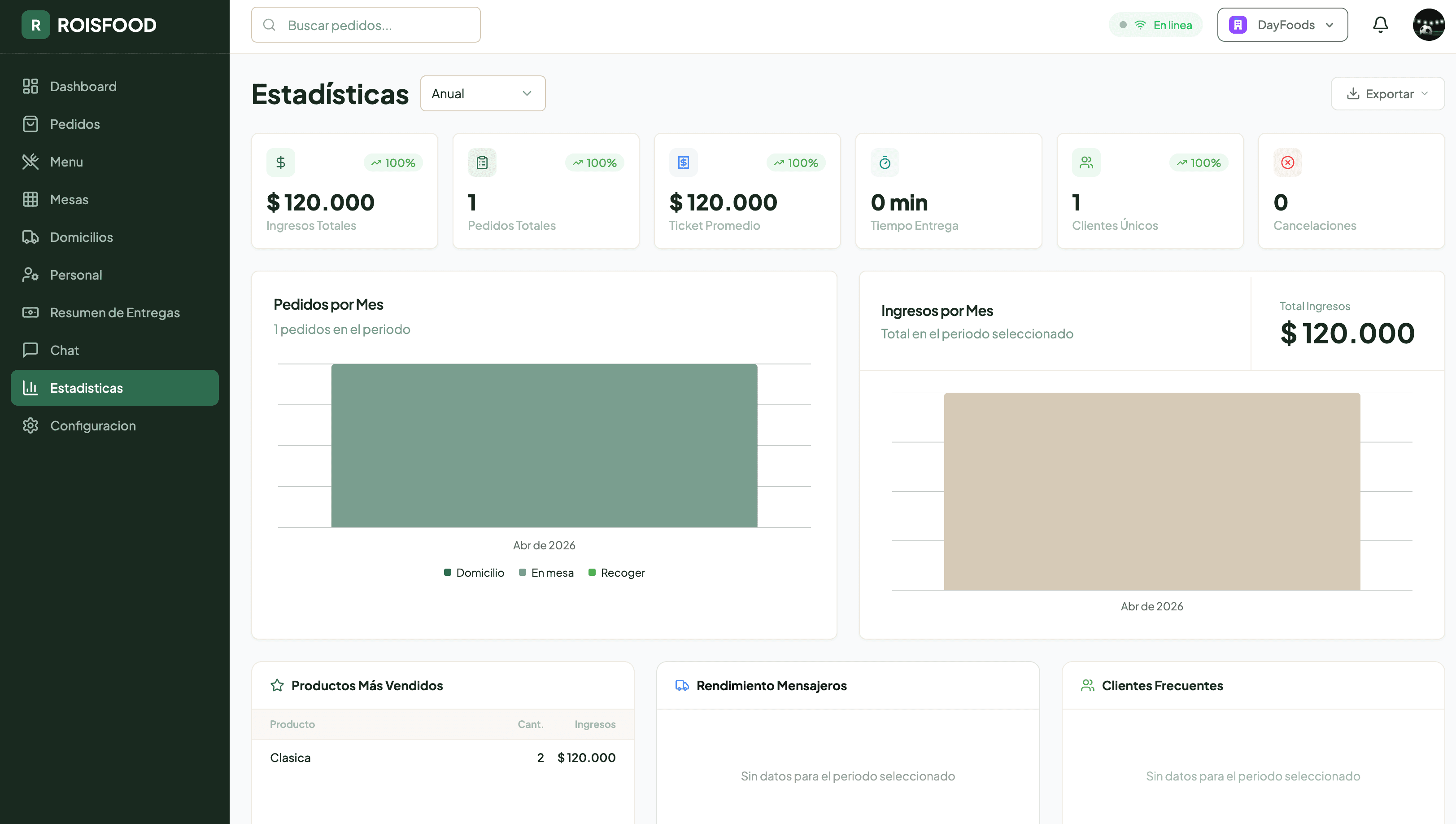Click the beige Ingresos por Mes bar
Image resolution: width=1456 pixels, height=824 pixels.
(x=1152, y=491)
